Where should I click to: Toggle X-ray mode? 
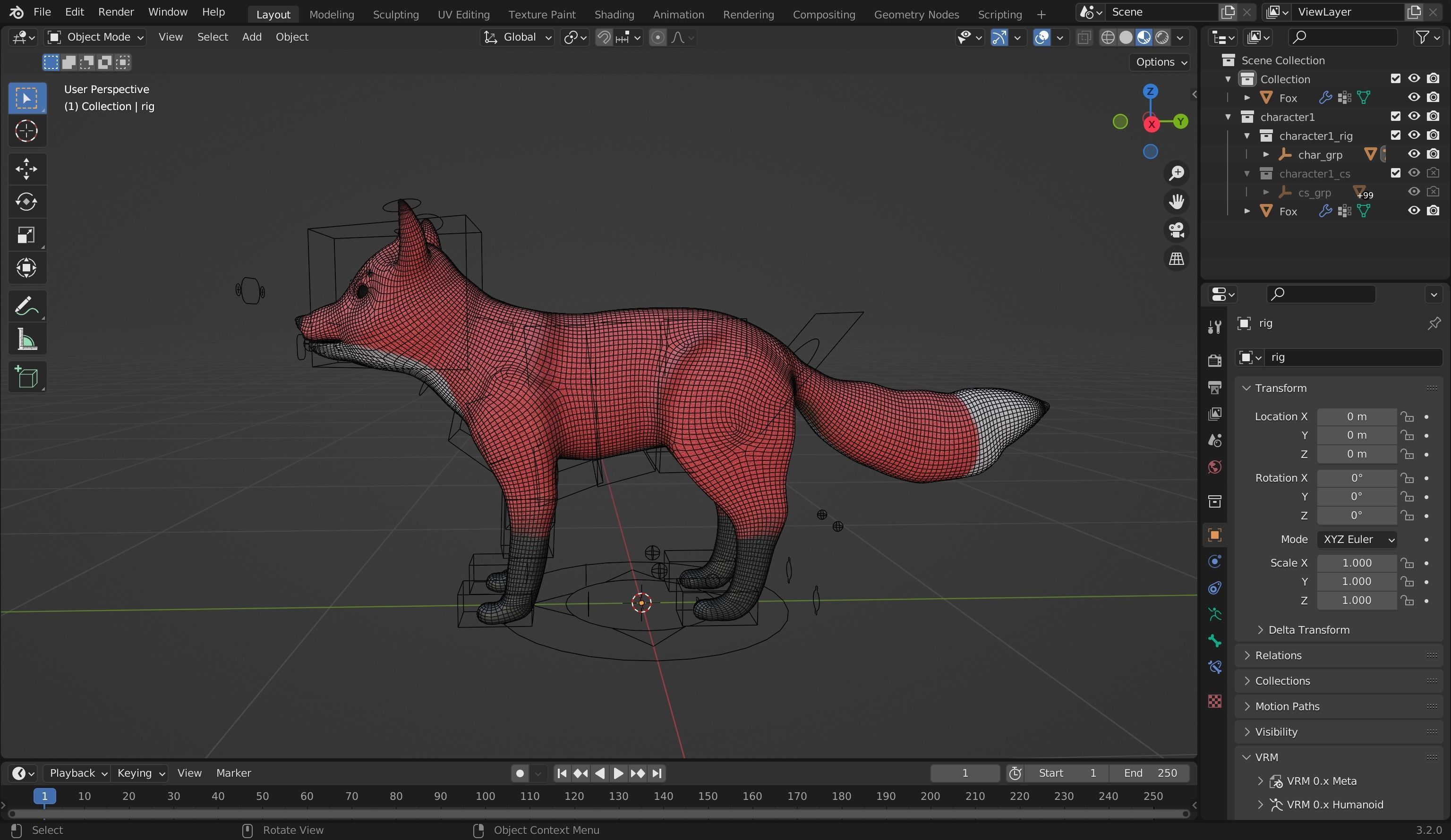[x=1084, y=38]
